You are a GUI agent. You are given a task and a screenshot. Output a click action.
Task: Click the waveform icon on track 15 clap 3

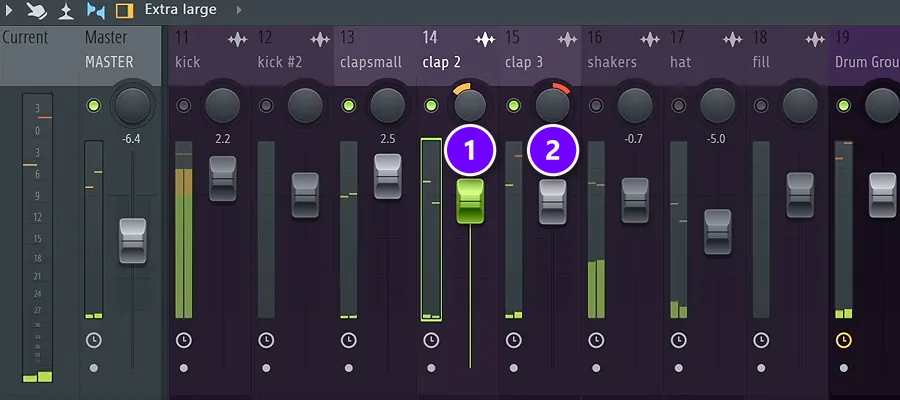pyautogui.click(x=568, y=40)
